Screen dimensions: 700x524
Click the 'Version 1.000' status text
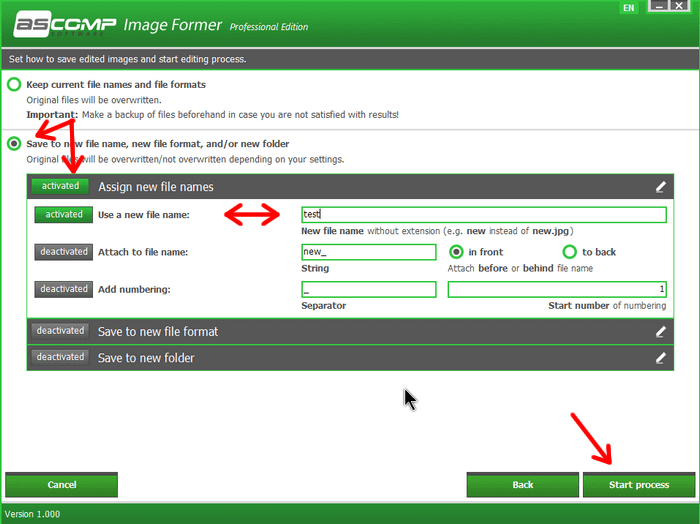(x=32, y=514)
